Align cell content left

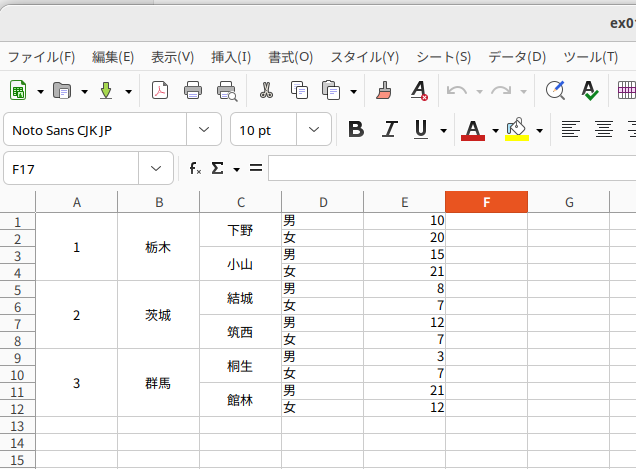(x=570, y=130)
